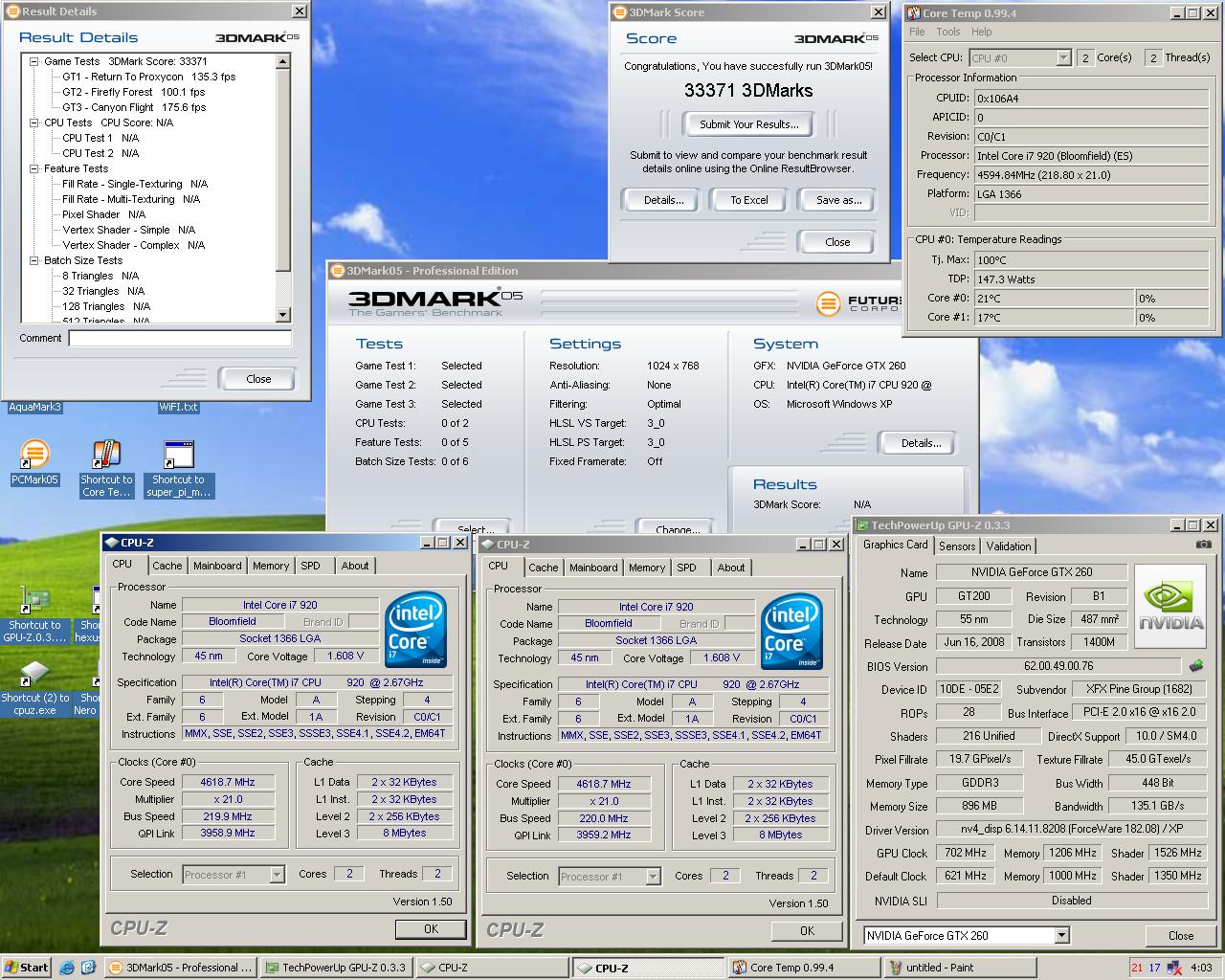Image resolution: width=1225 pixels, height=980 pixels.
Task: Click the BIOS Version field in GPU-Z
Action: [x=1058, y=666]
